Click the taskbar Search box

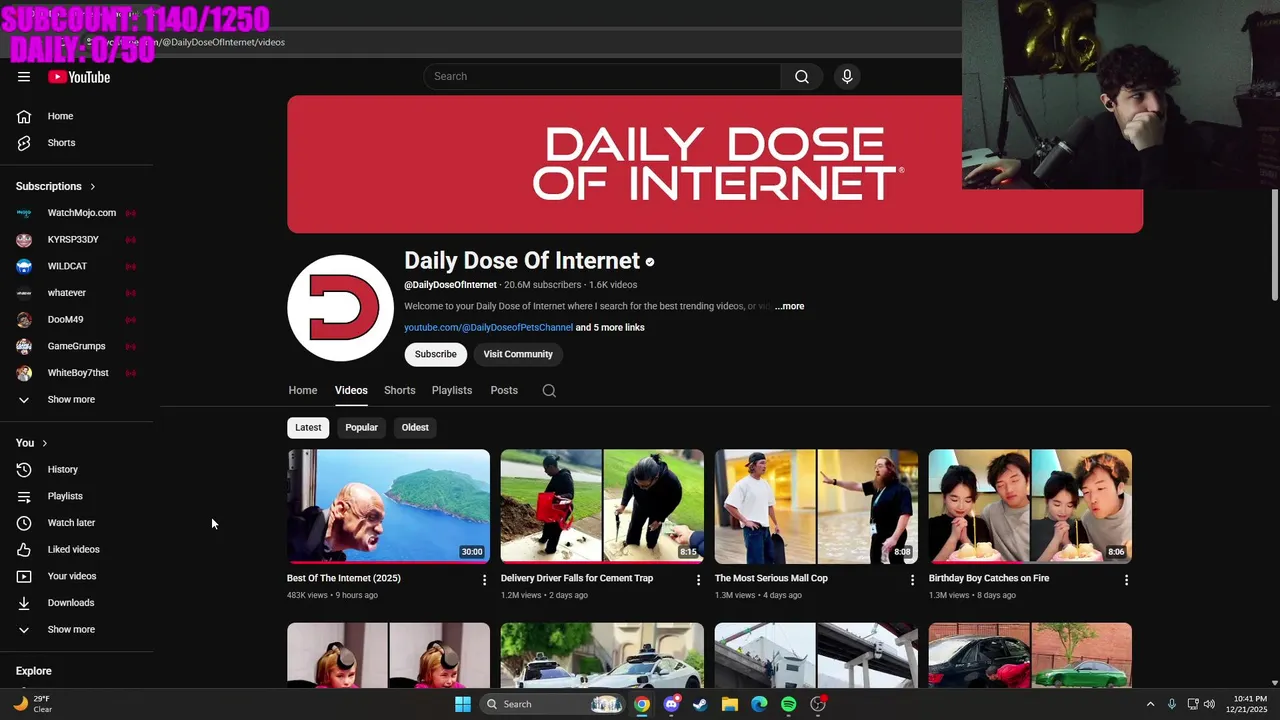tap(553, 704)
